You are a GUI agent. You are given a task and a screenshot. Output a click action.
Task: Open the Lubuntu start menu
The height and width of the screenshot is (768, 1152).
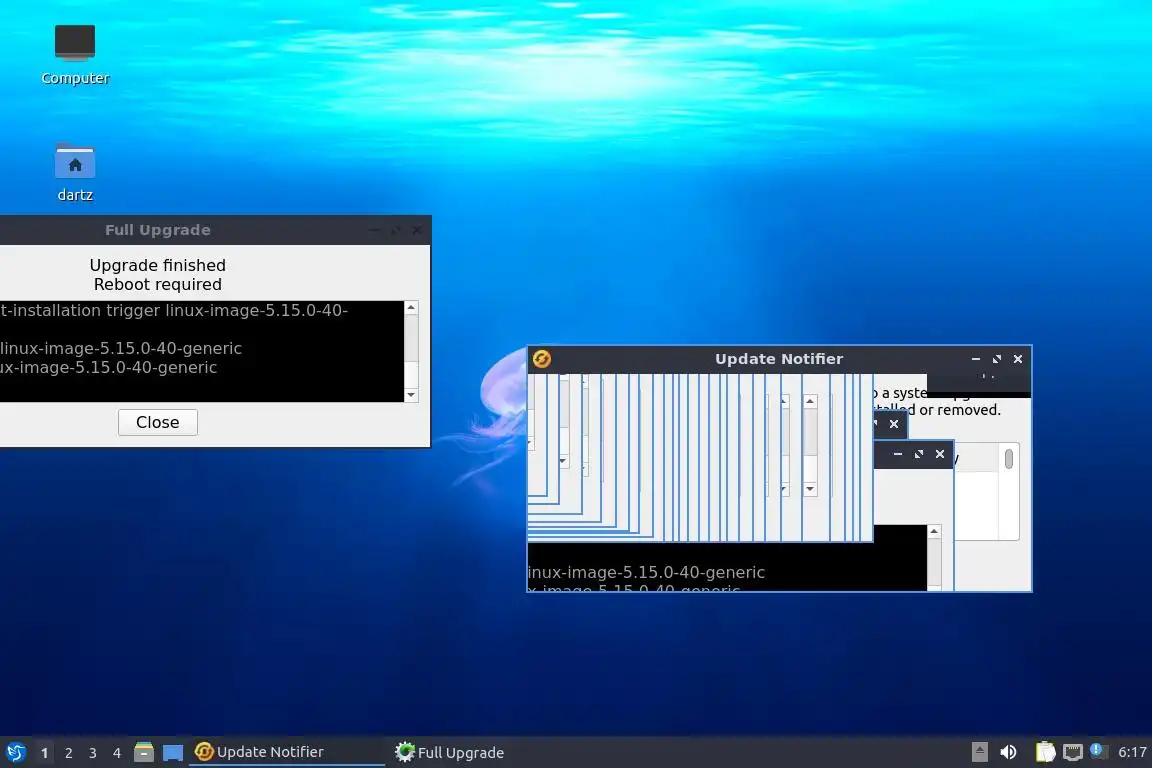(x=15, y=753)
